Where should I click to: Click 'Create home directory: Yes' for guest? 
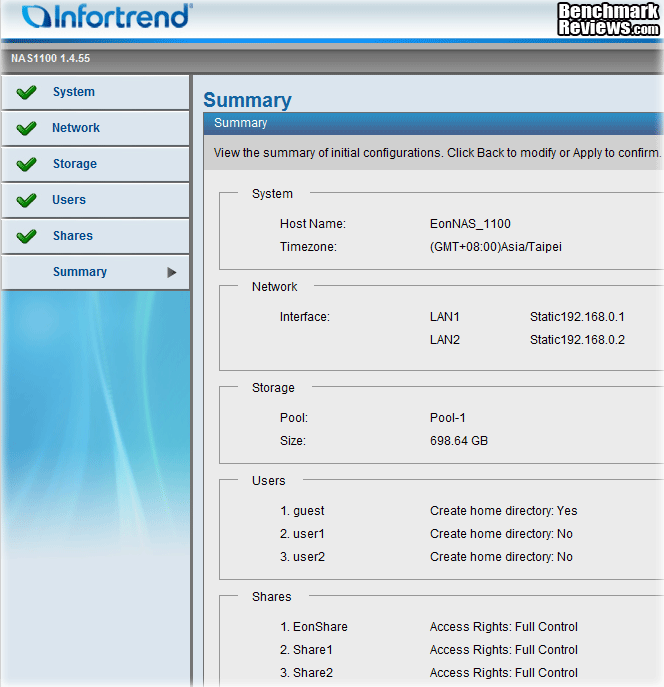click(503, 511)
